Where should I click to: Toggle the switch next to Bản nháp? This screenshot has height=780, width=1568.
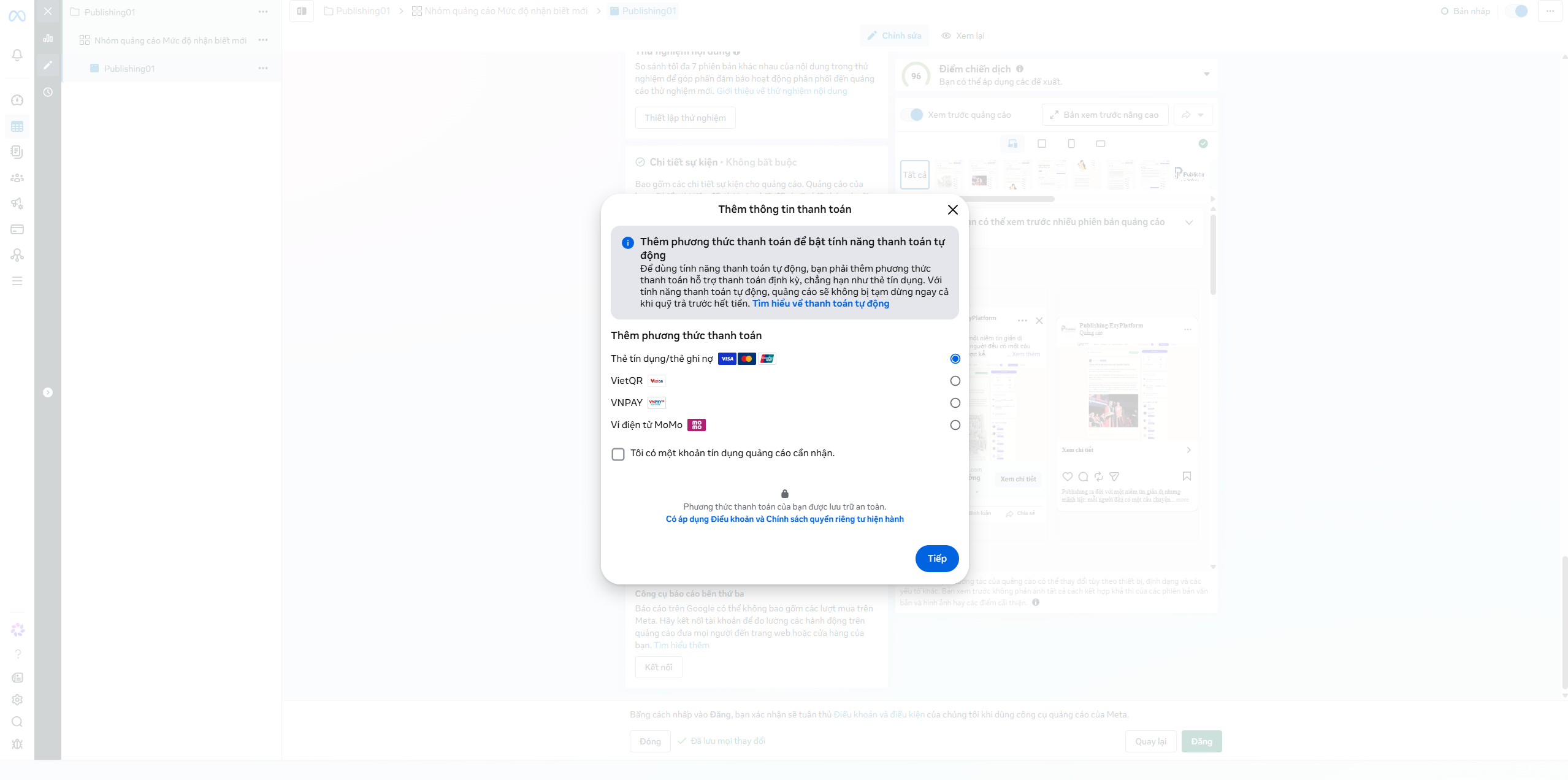tap(1517, 11)
